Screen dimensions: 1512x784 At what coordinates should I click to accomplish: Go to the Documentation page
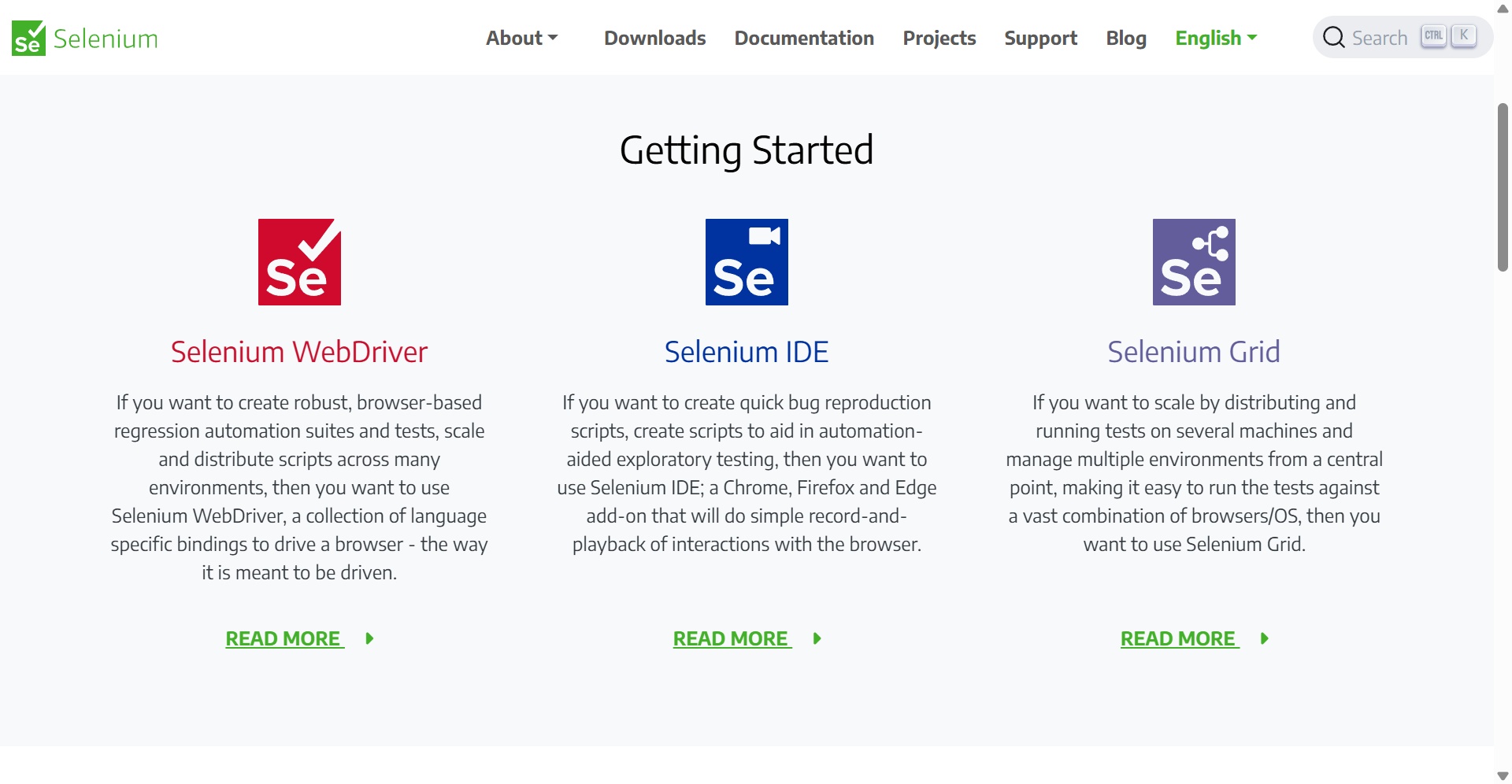coord(804,38)
